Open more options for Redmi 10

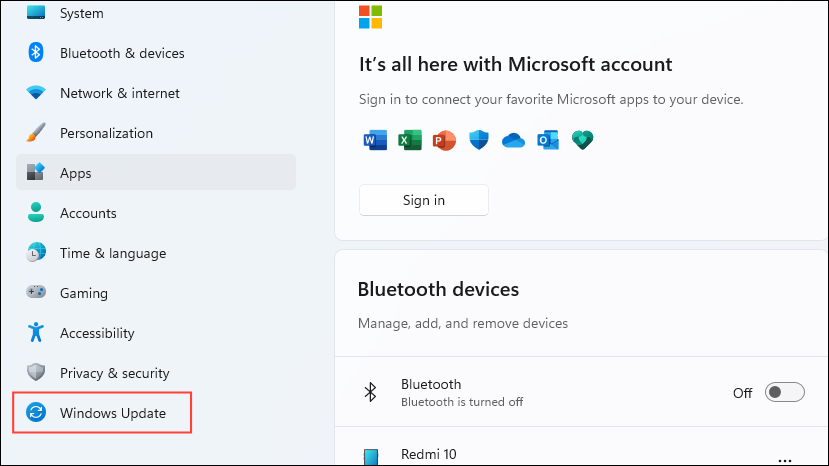[785, 460]
